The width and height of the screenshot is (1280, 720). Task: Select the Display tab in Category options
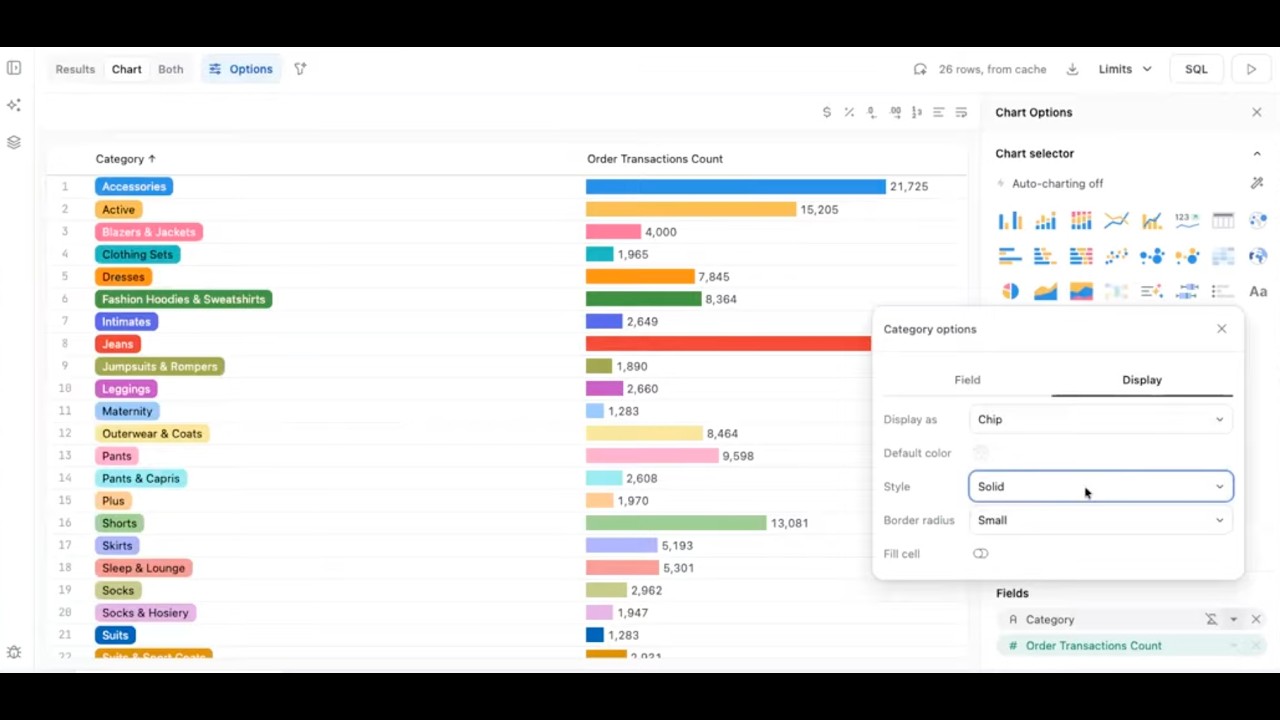[x=1142, y=380]
